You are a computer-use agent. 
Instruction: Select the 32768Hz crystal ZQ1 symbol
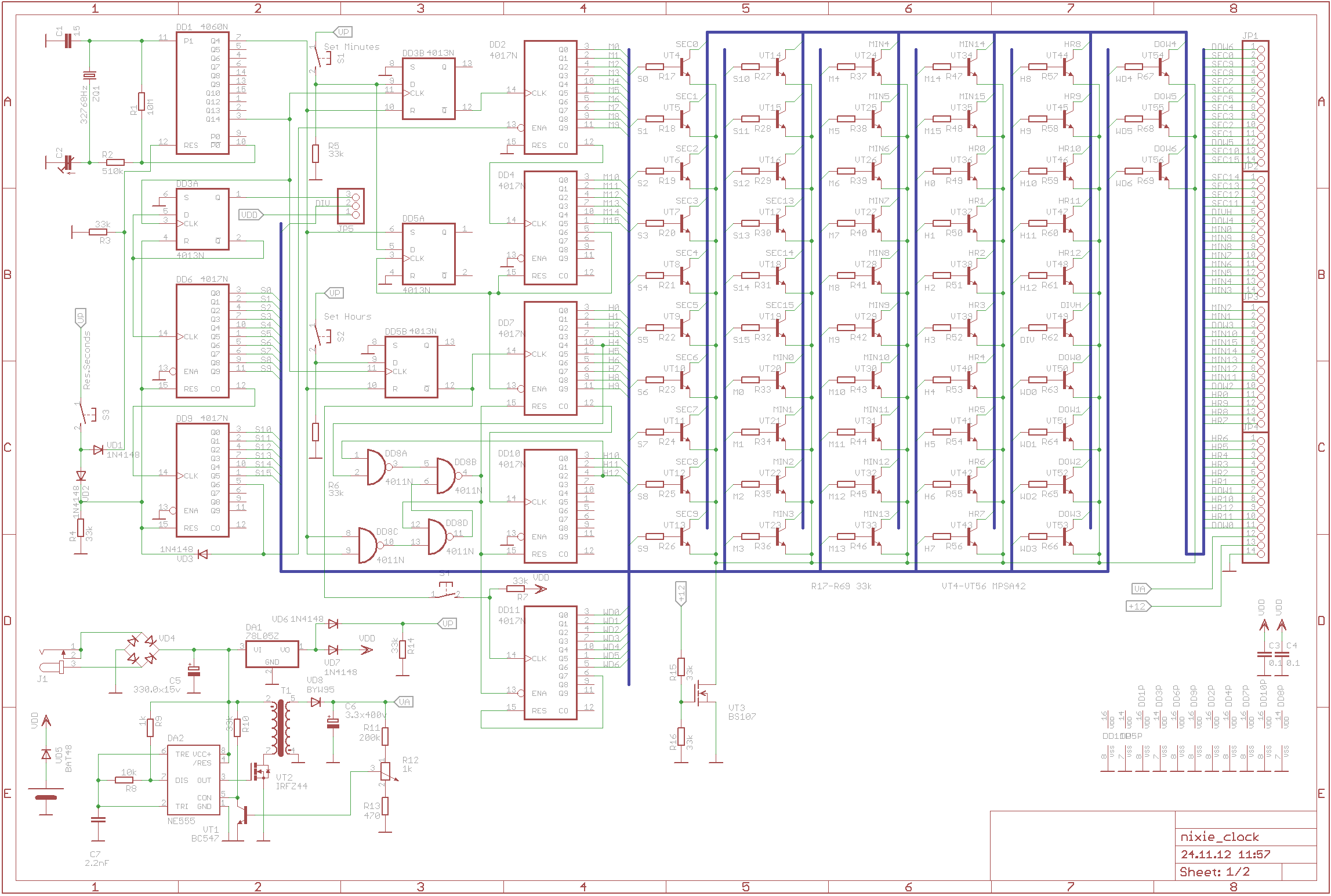89,76
